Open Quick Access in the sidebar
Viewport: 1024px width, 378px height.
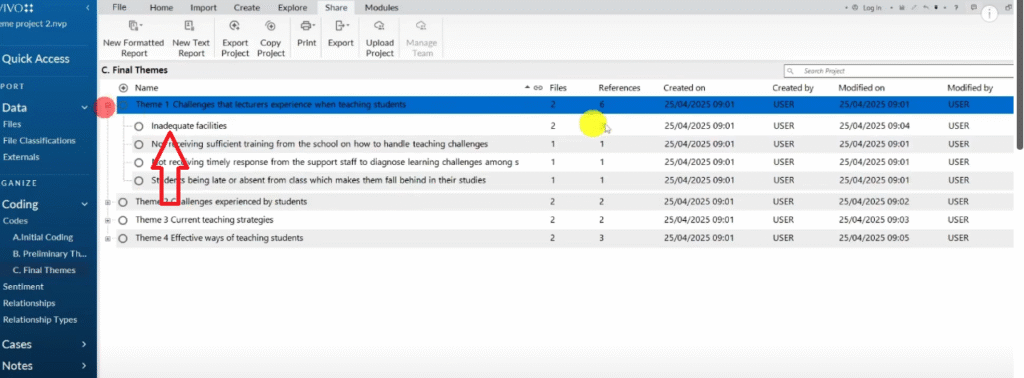coord(35,59)
